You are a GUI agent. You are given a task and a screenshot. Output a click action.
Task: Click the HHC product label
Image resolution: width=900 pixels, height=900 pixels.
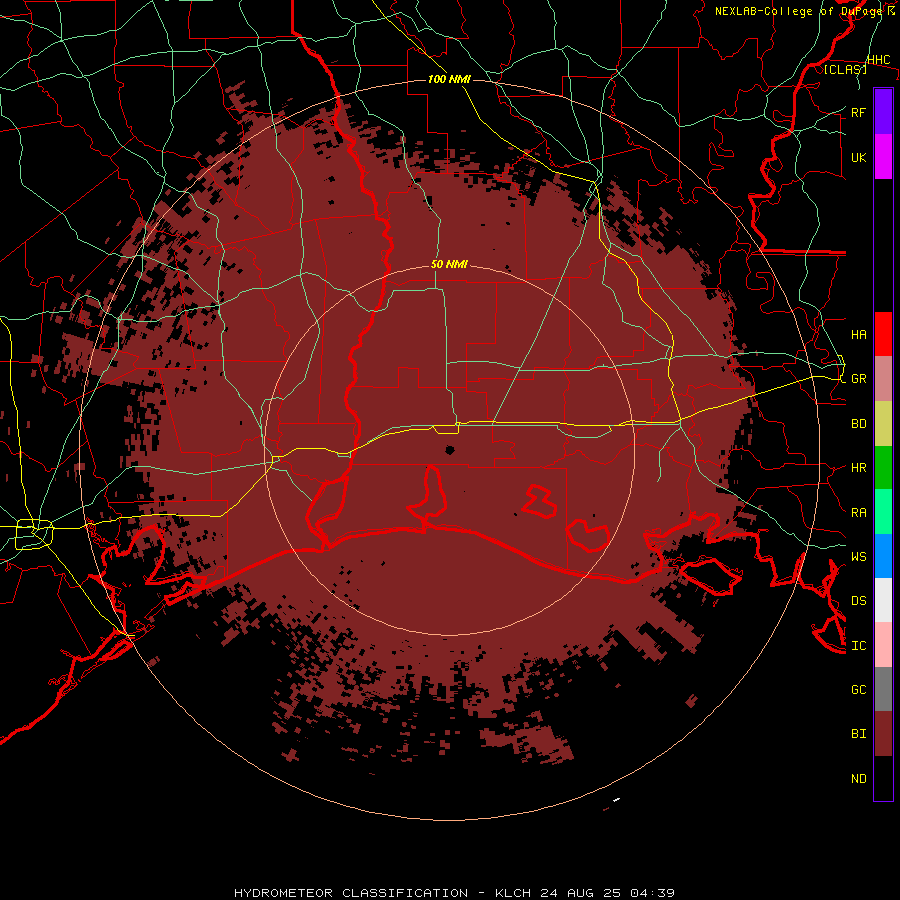pyautogui.click(x=879, y=60)
